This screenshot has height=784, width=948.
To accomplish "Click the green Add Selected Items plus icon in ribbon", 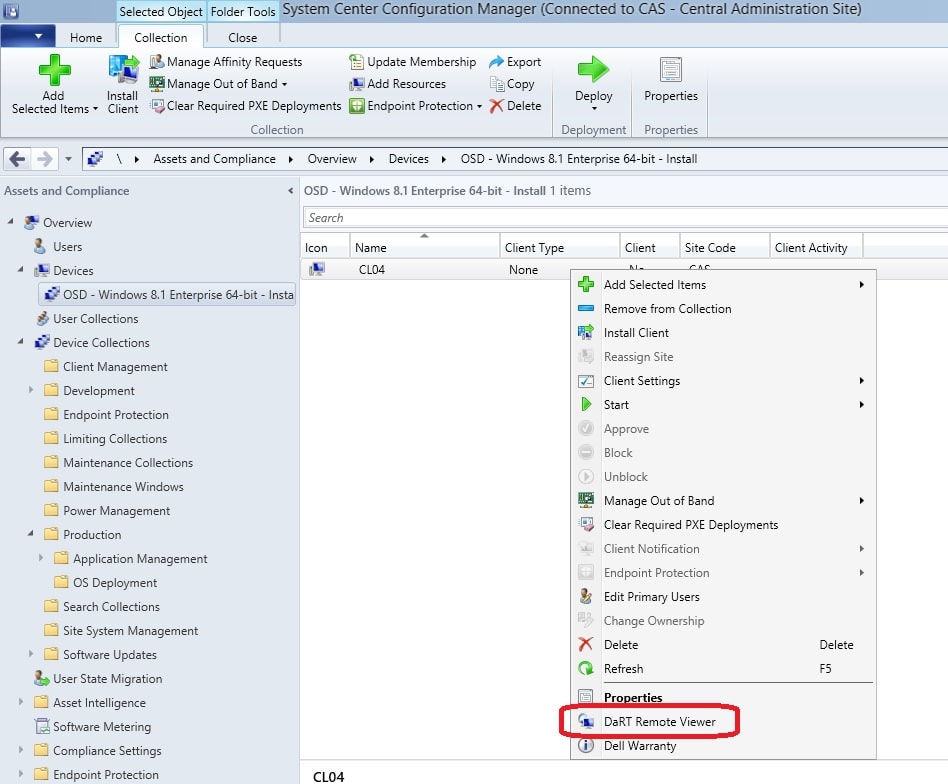I will coord(54,70).
